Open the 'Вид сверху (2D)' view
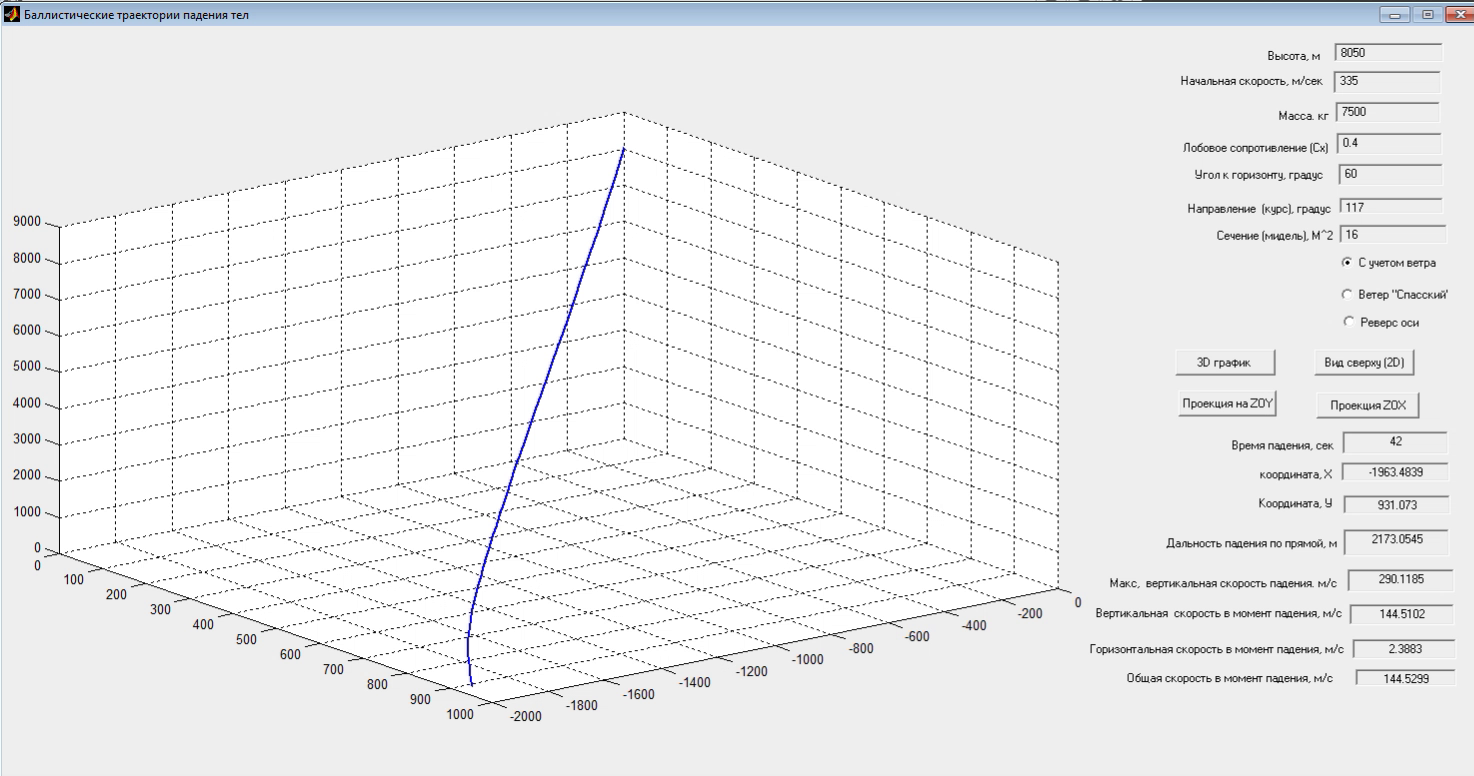The height and width of the screenshot is (776, 1474). coord(1364,363)
